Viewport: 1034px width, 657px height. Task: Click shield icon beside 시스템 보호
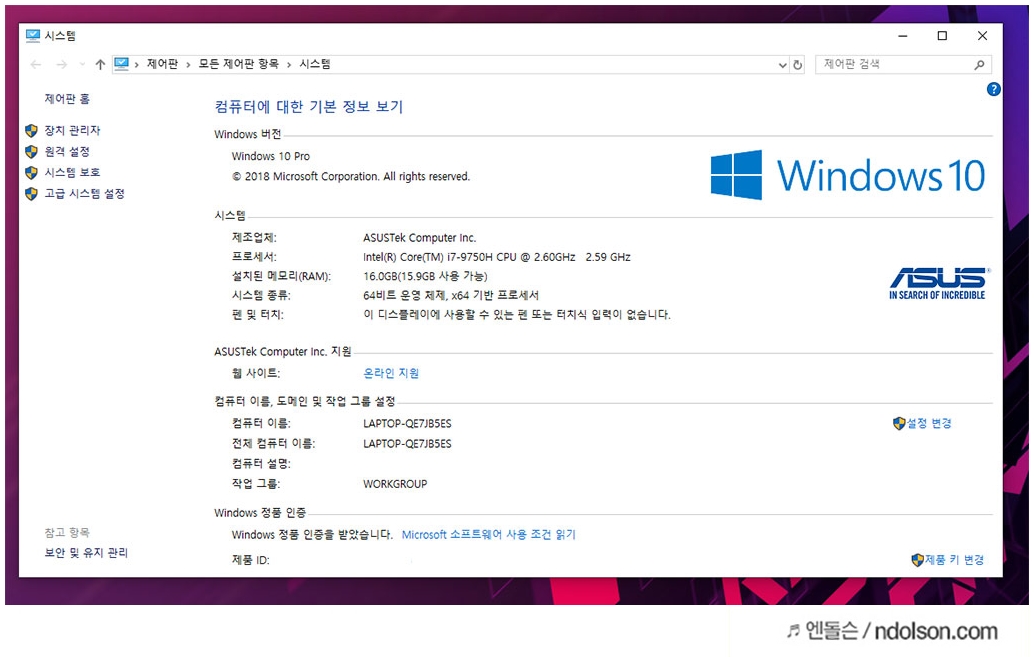31,173
